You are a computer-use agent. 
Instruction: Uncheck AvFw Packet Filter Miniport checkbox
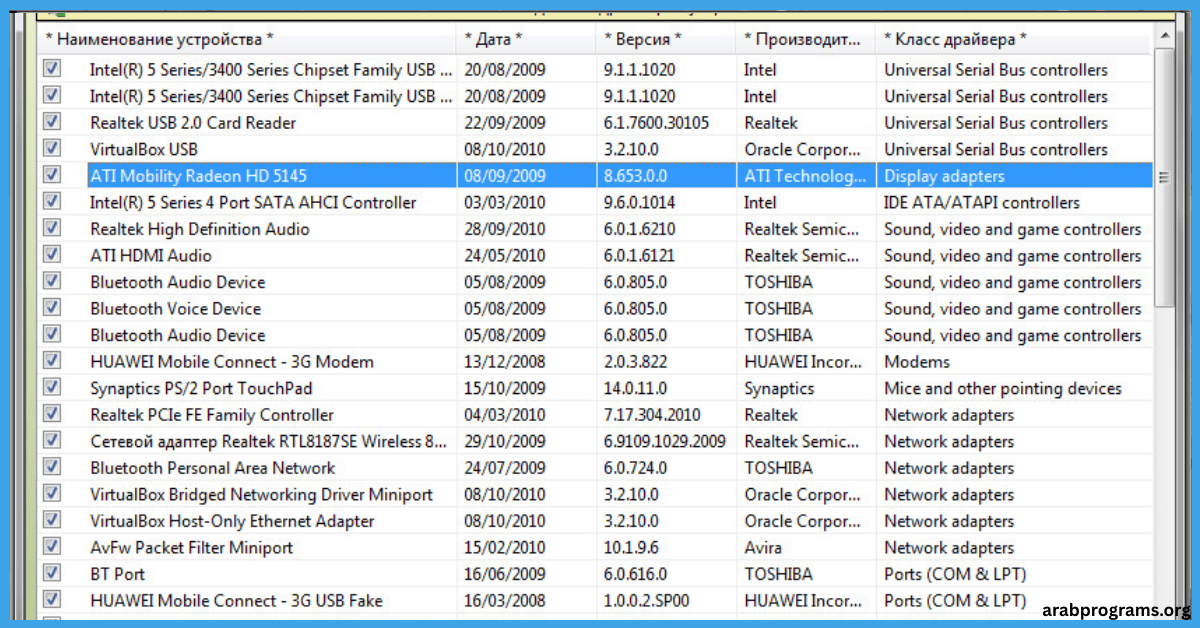(52, 546)
